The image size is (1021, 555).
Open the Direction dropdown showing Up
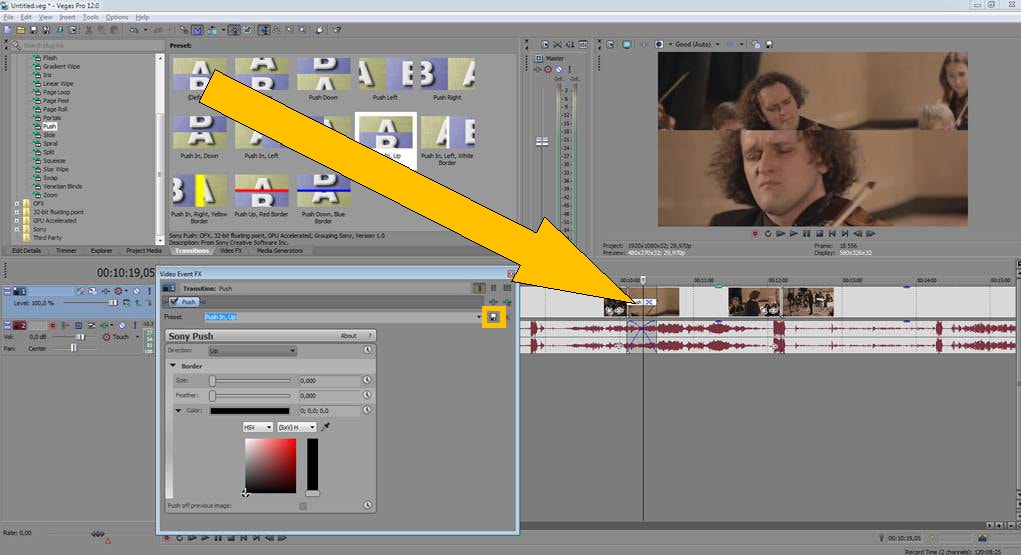click(253, 350)
